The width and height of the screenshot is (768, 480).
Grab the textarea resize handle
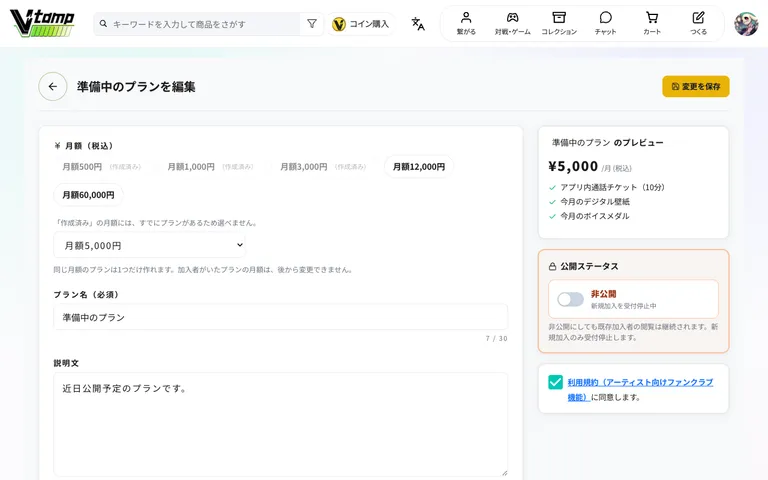pos(504,472)
